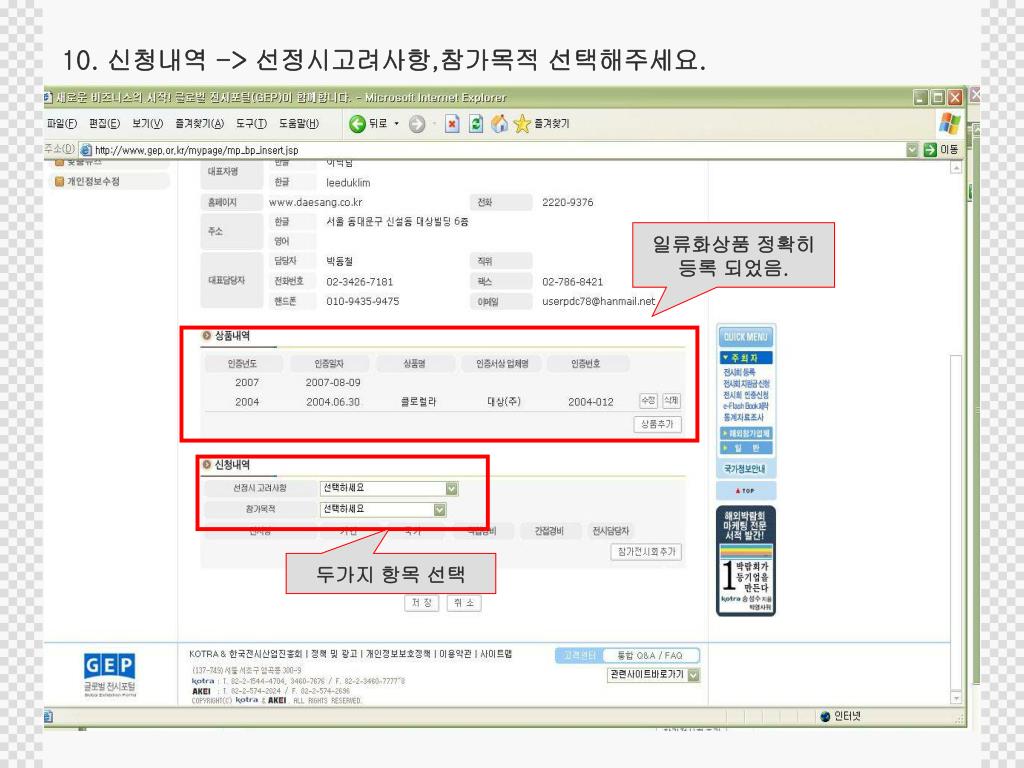Click the Refresh page icon
Image resolution: width=1024 pixels, height=768 pixels.
476,123
